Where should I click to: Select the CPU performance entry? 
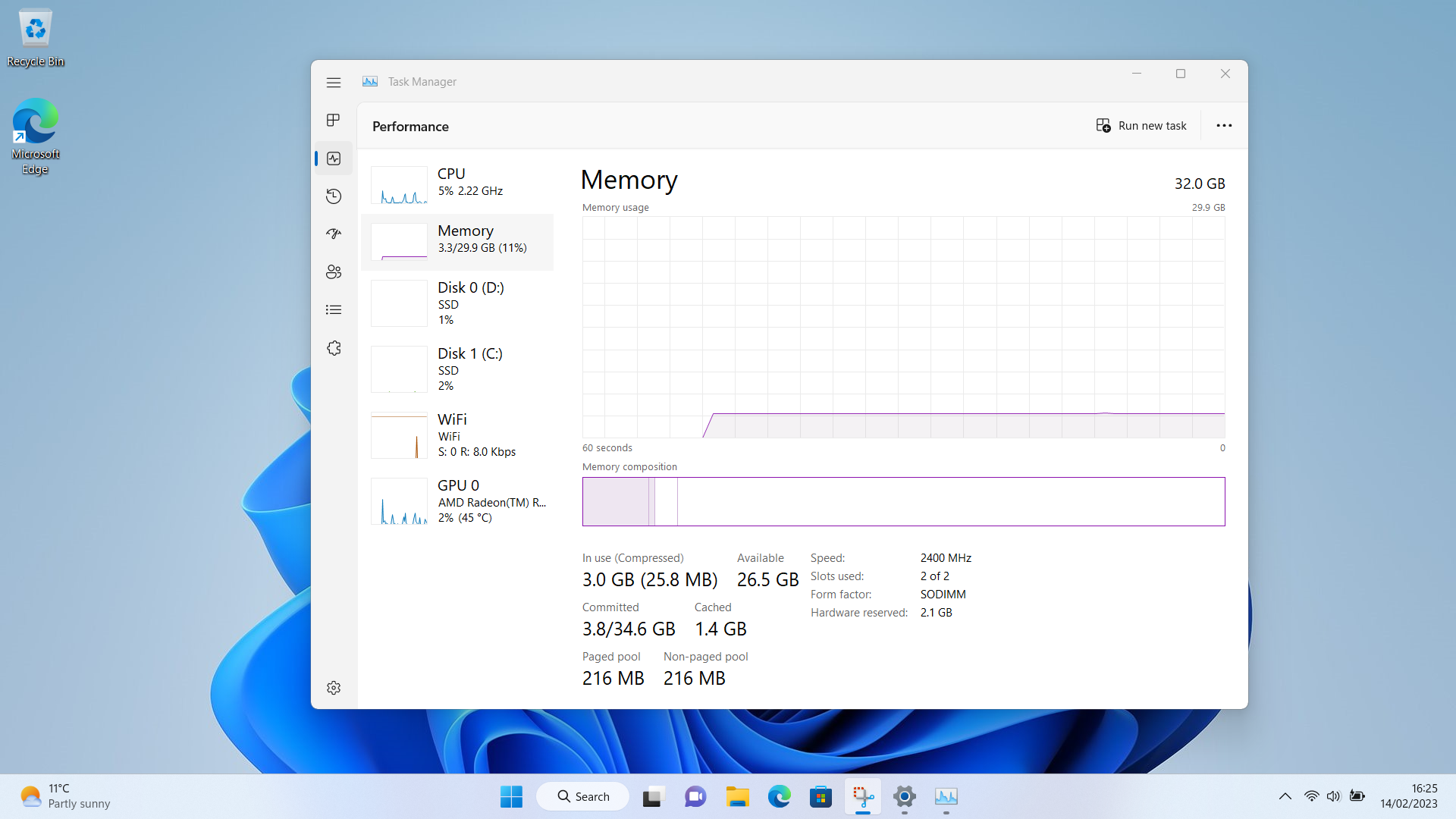click(x=457, y=185)
